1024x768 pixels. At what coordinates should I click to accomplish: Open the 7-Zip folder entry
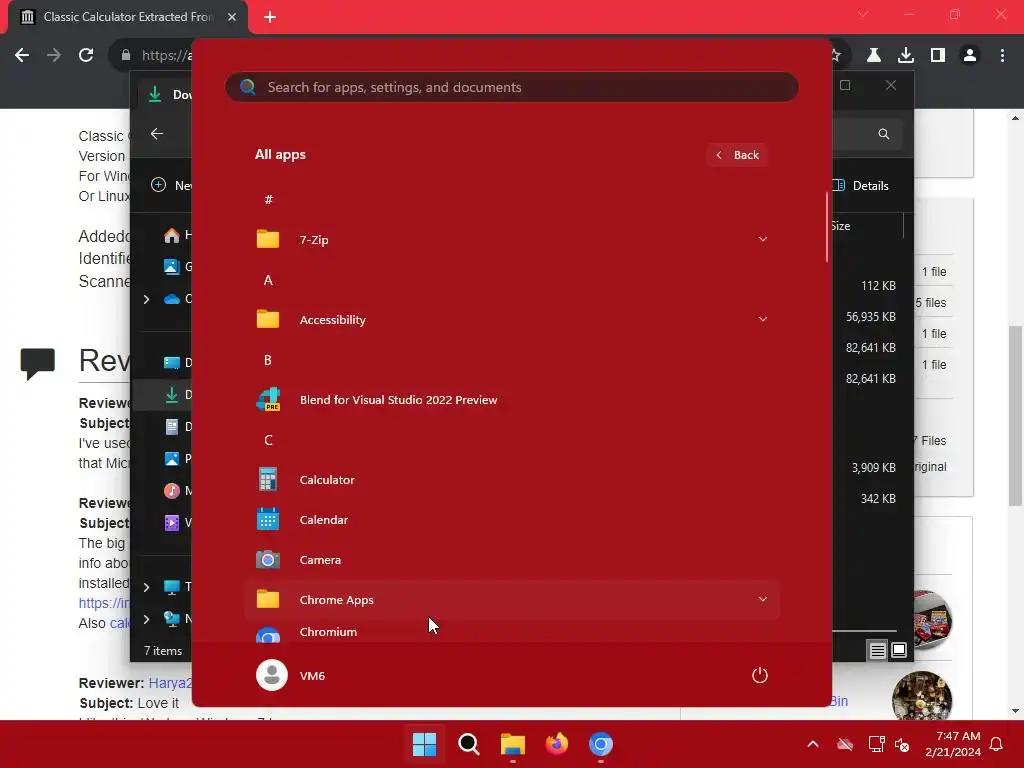tap(512, 240)
